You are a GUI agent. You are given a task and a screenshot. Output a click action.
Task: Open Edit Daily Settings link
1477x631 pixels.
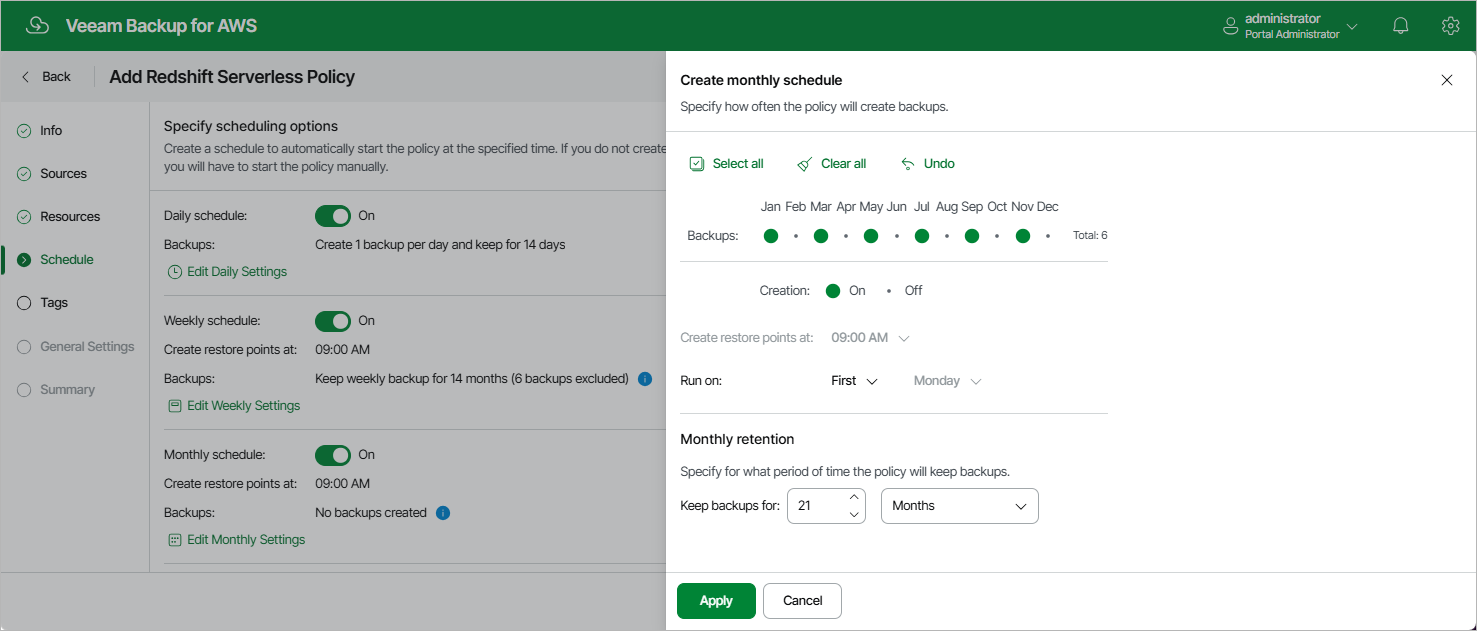(x=227, y=272)
